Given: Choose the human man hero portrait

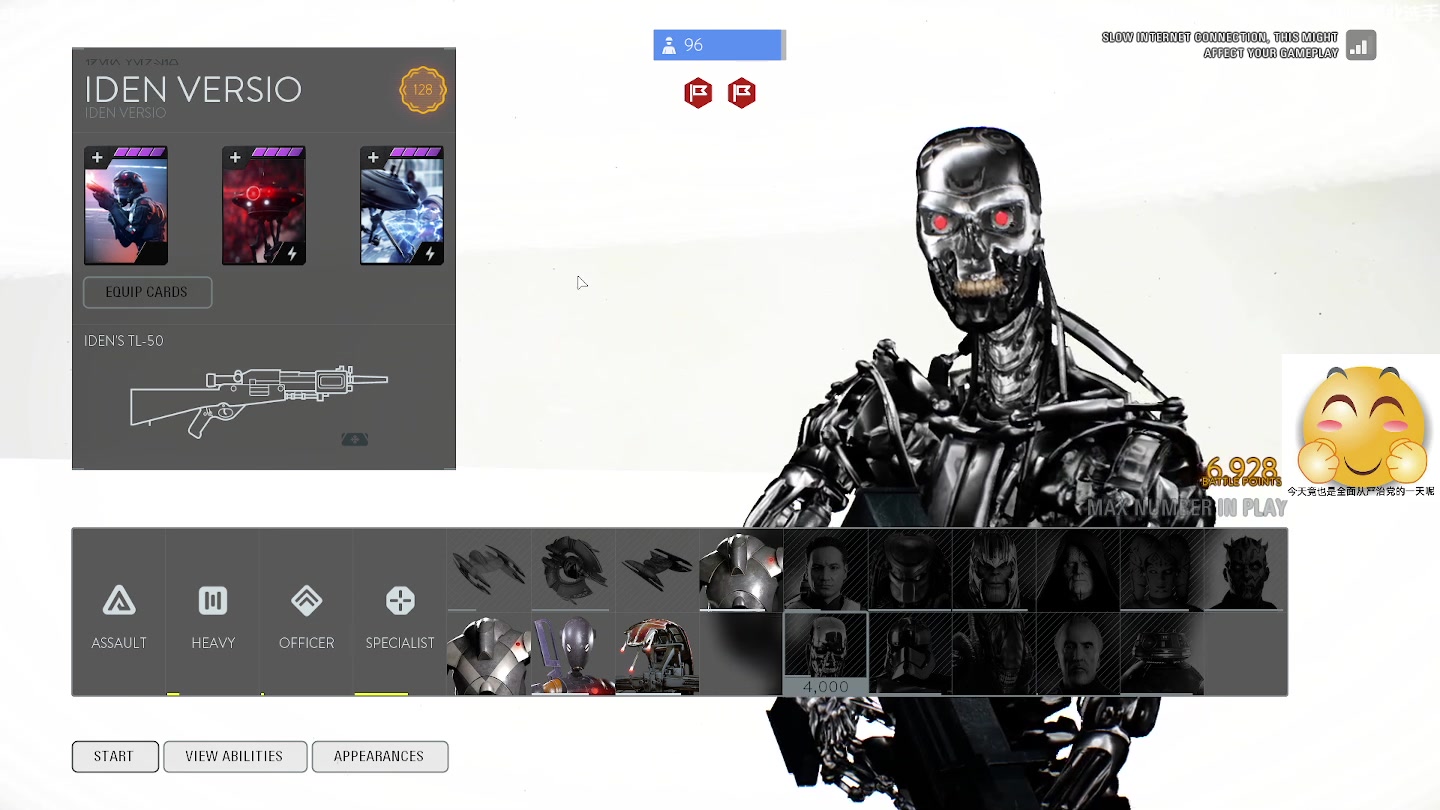Looking at the screenshot, I should pyautogui.click(x=825, y=570).
